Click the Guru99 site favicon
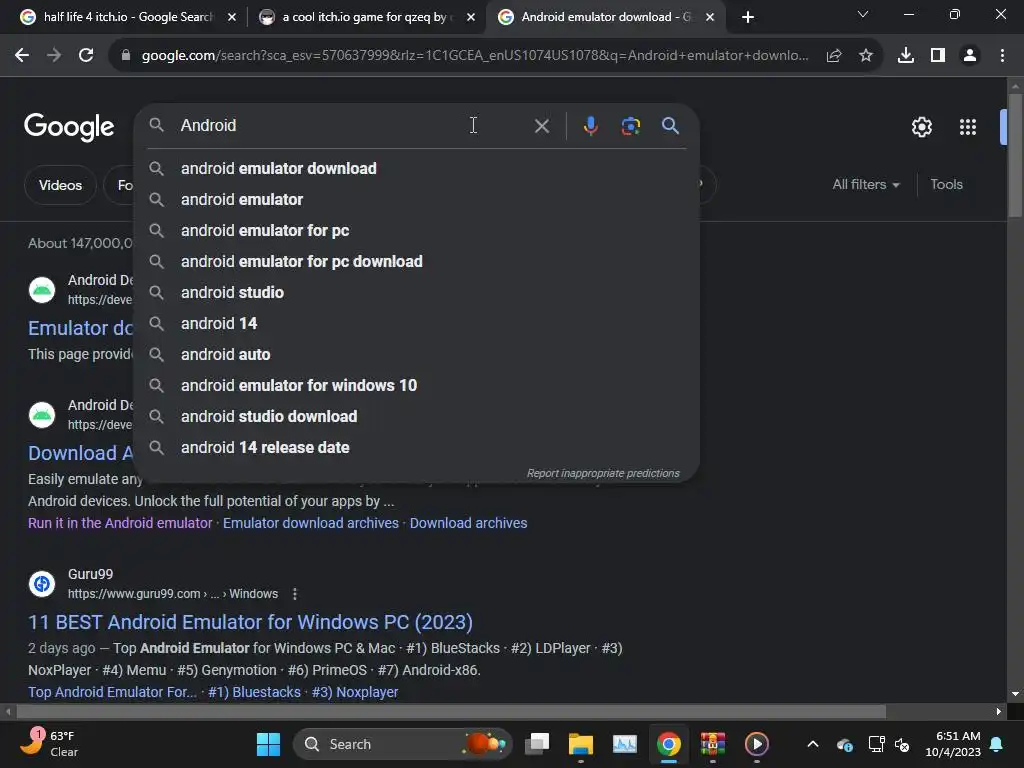 (42, 583)
